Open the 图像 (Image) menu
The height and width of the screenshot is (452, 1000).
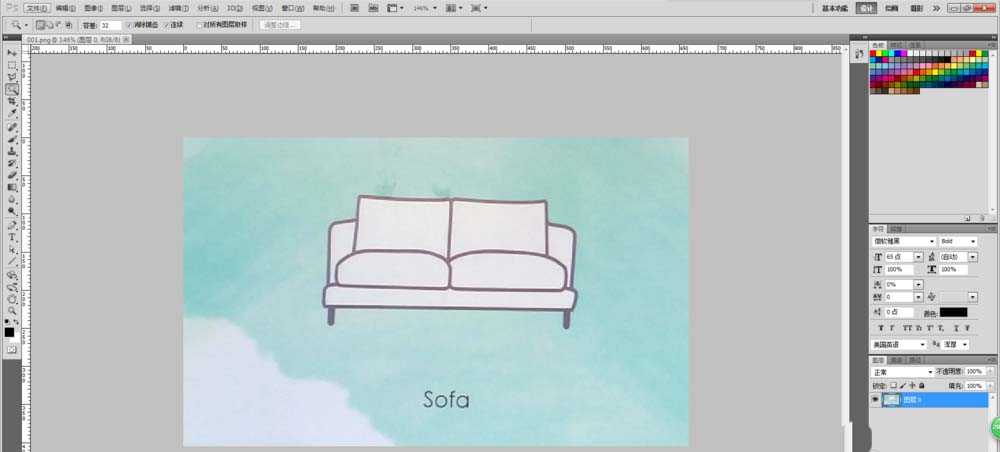point(94,8)
